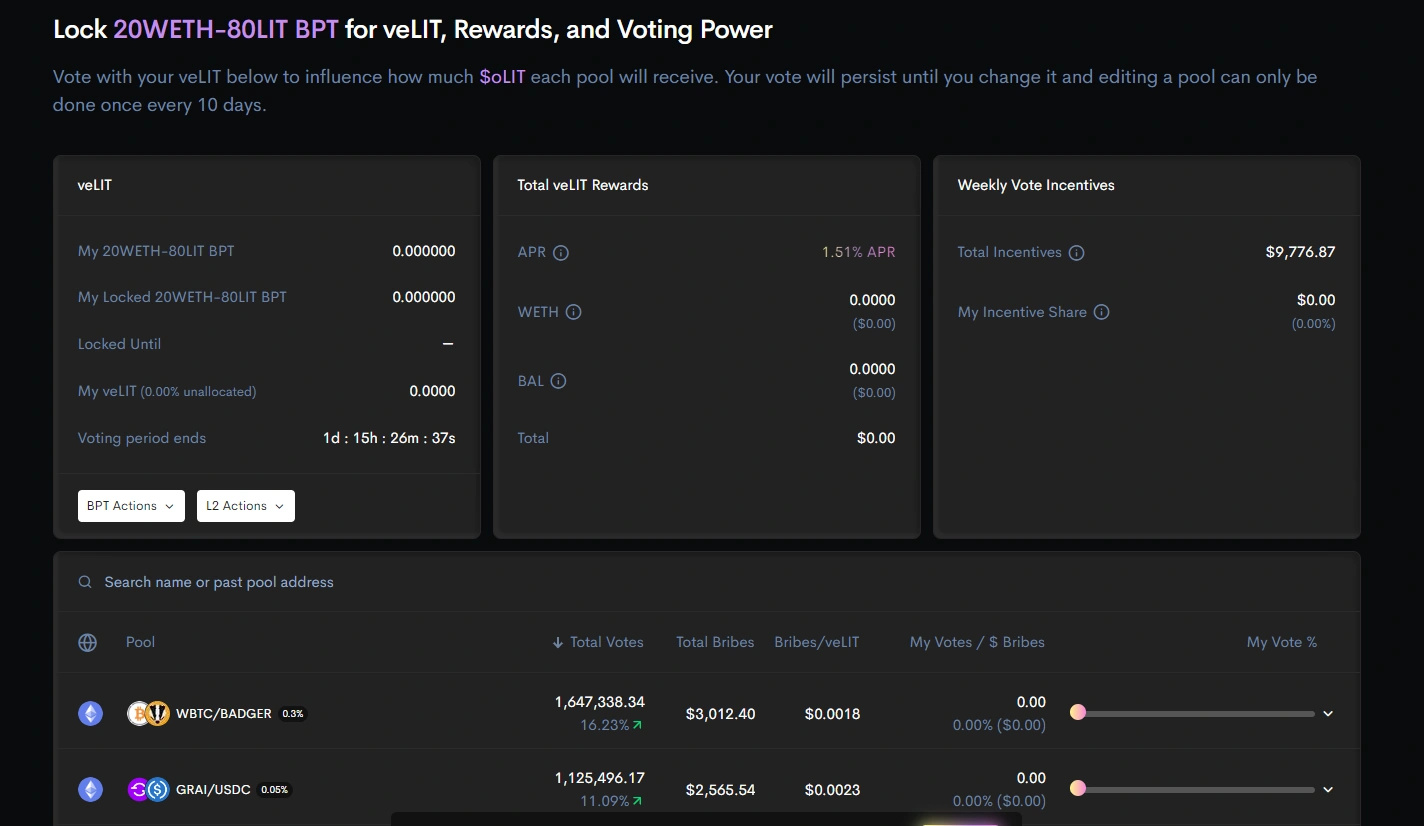This screenshot has height=826, width=1424.
Task: Click the $oLIT link in the description
Action: click(503, 76)
